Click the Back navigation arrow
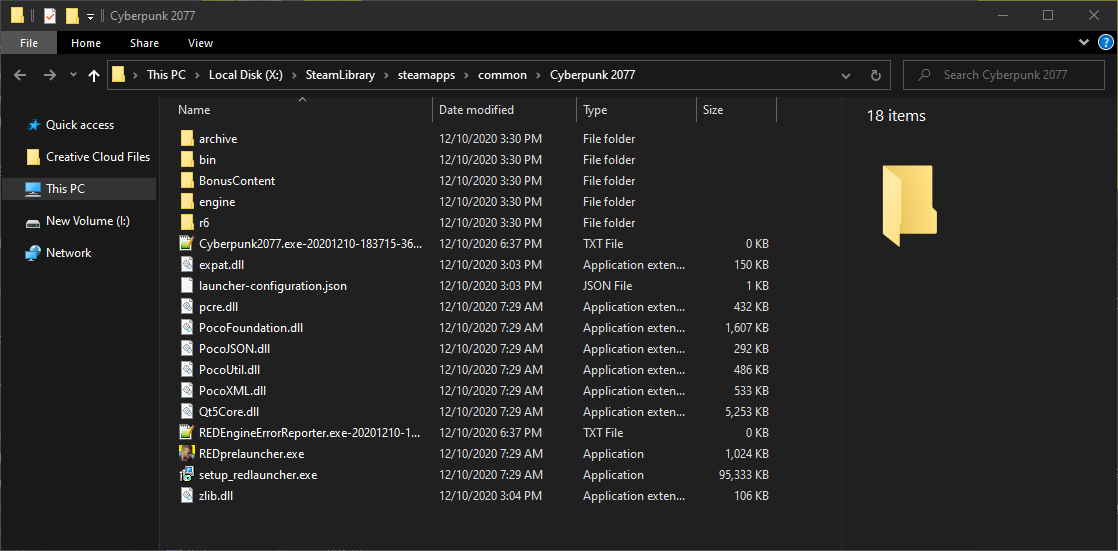The height and width of the screenshot is (551, 1118). tap(21, 75)
